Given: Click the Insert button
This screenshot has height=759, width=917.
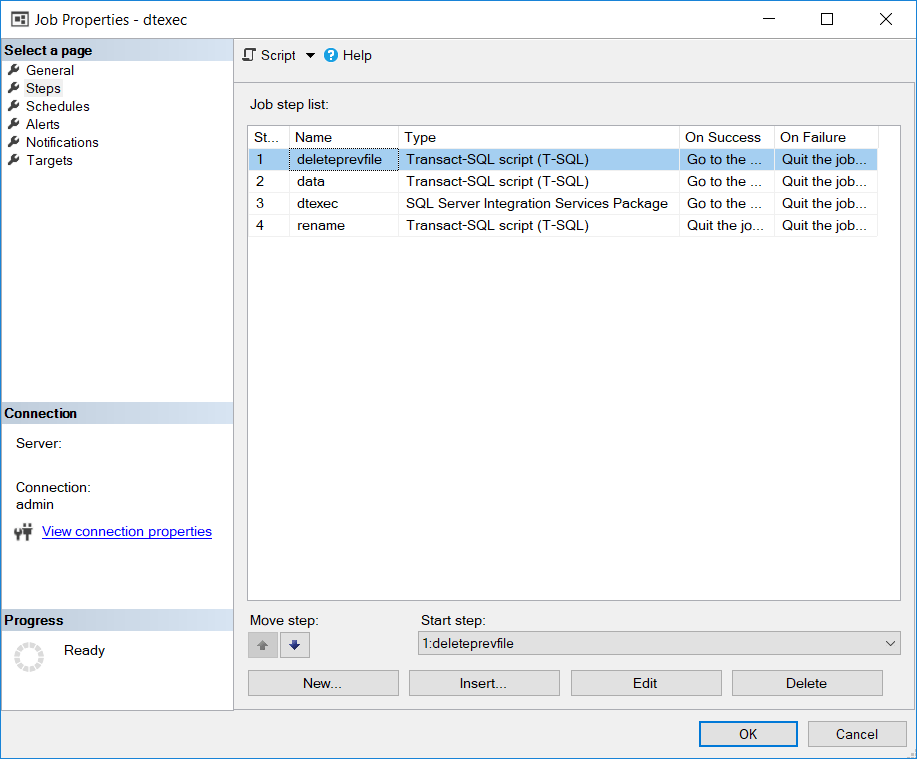Looking at the screenshot, I should point(483,682).
